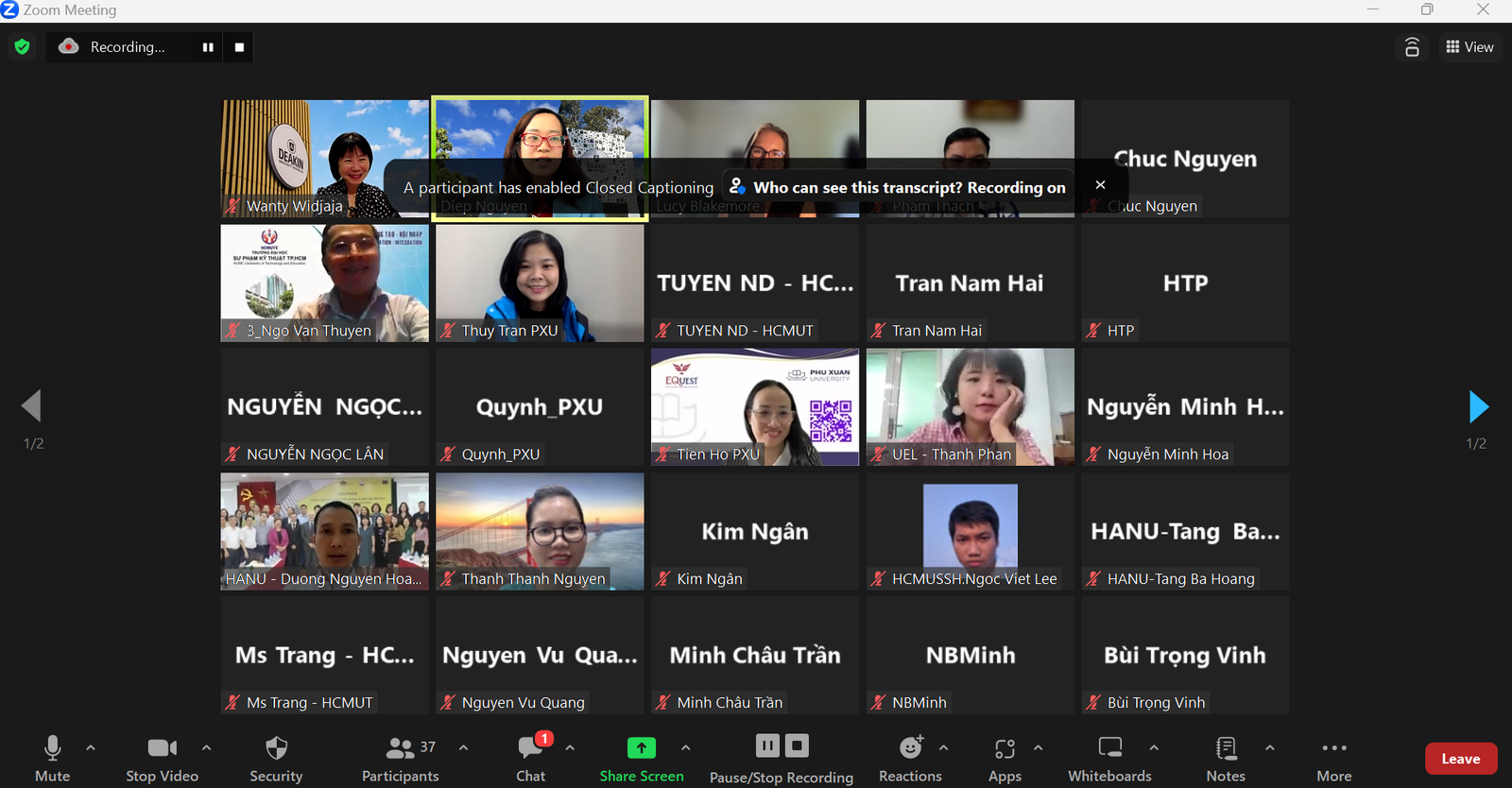Go to next page of participants
Image resolution: width=1512 pixels, height=788 pixels.
coord(1479,407)
